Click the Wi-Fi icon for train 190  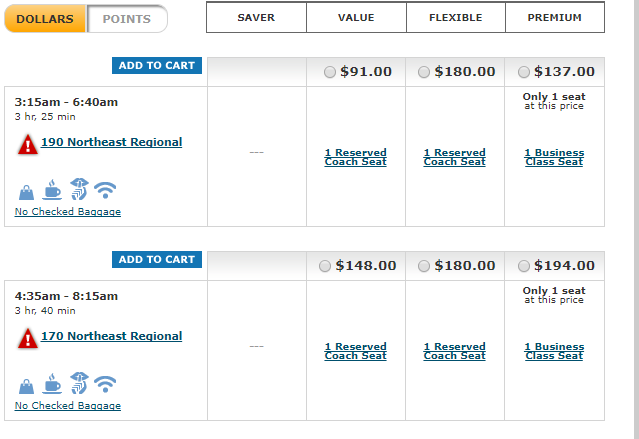[x=105, y=190]
